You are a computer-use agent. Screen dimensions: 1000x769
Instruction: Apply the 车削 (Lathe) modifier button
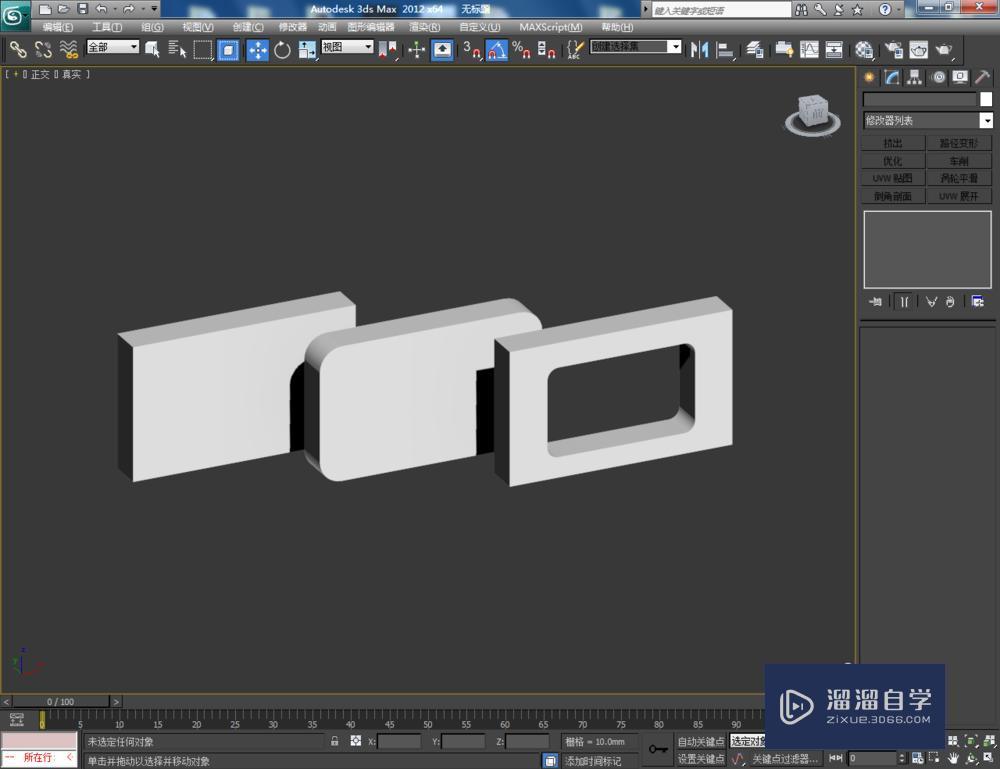957,159
